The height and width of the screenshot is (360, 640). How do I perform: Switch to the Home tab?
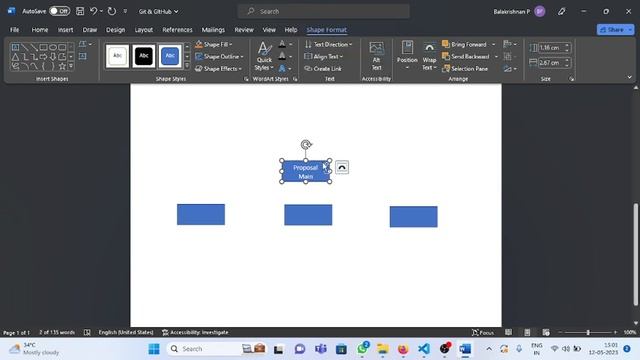click(x=40, y=30)
